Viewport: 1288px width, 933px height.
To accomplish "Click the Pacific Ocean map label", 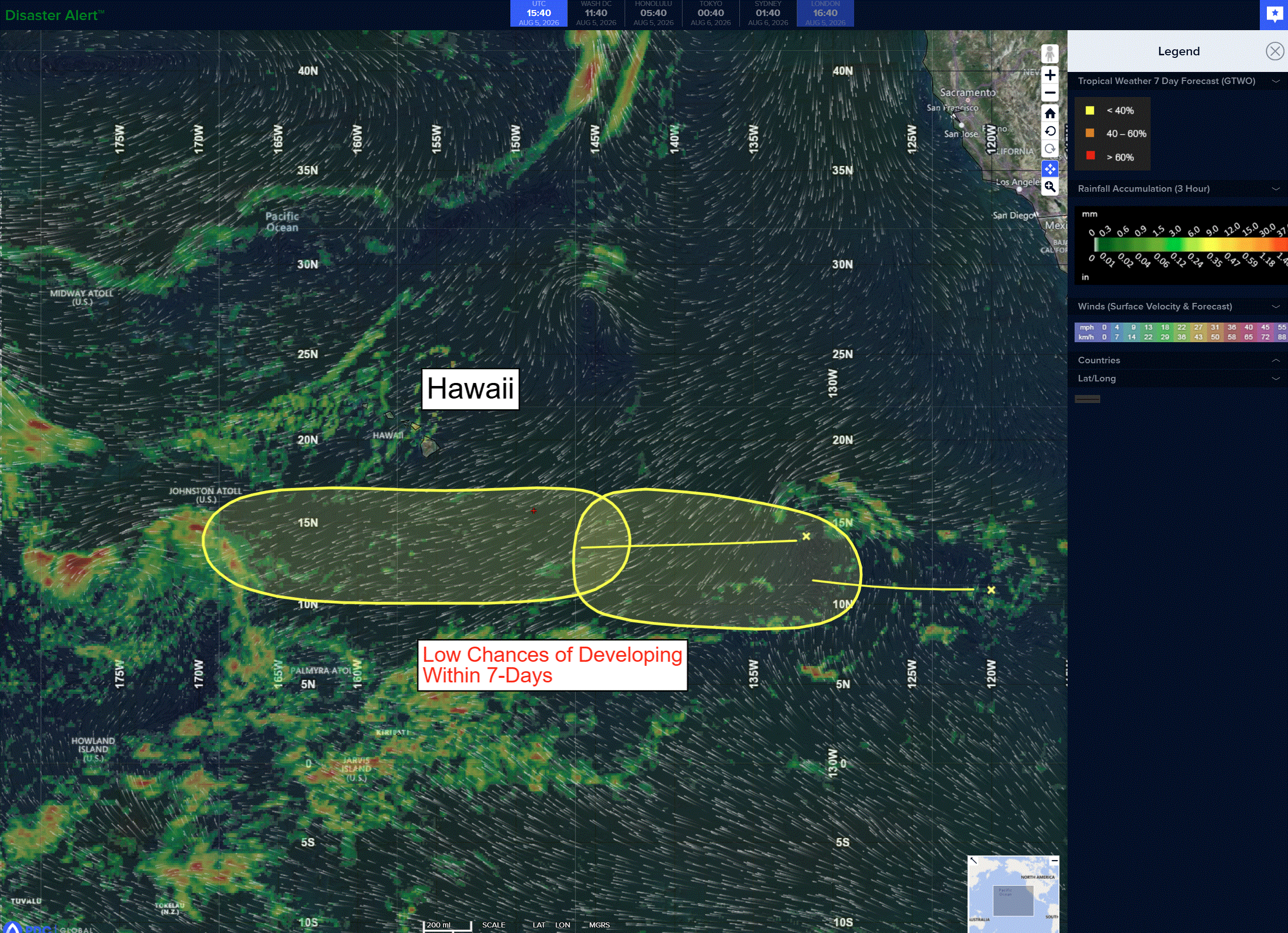I will [x=282, y=221].
